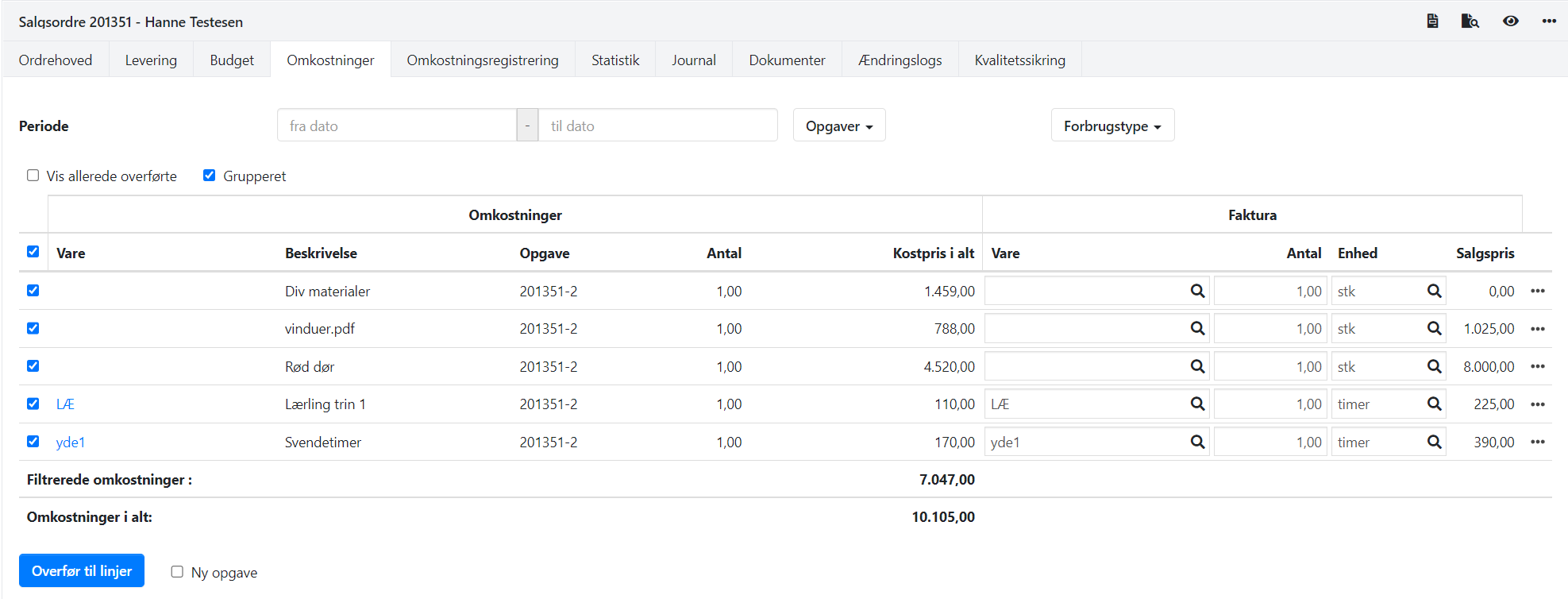Uncheck the Grupperet checkbox
1568x599 pixels.
(210, 176)
